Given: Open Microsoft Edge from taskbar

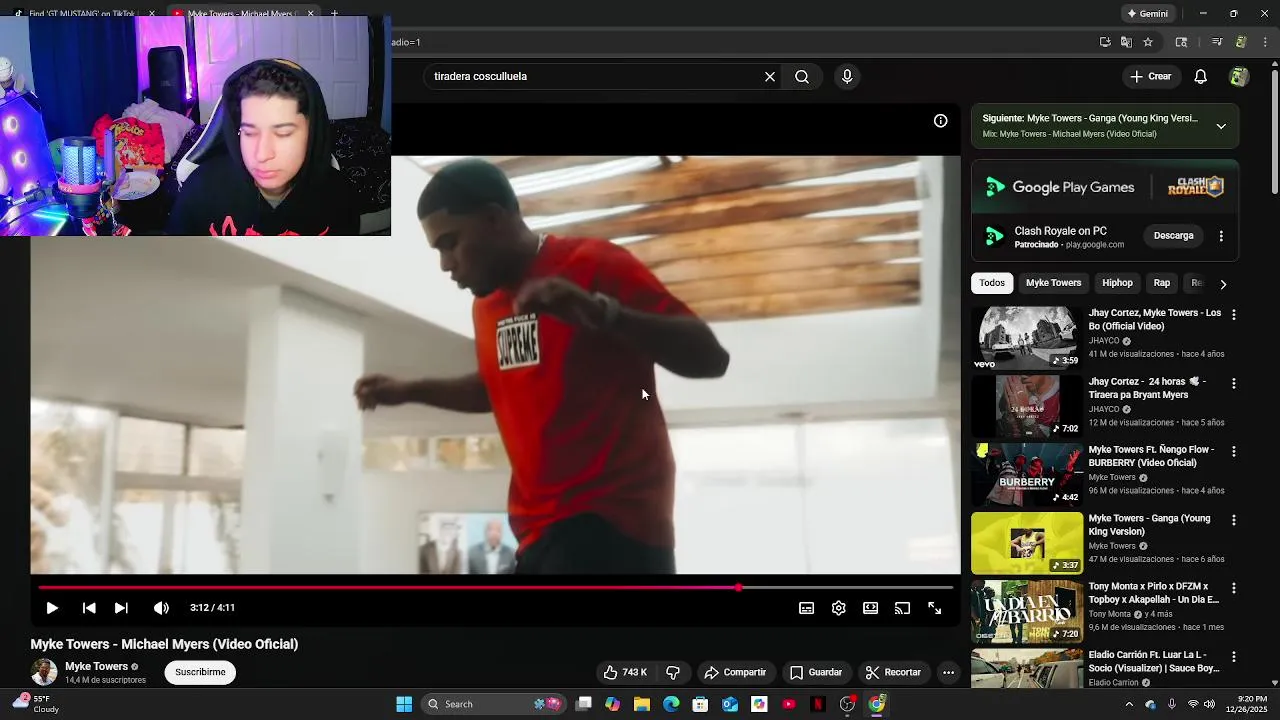Looking at the screenshot, I should click(671, 704).
